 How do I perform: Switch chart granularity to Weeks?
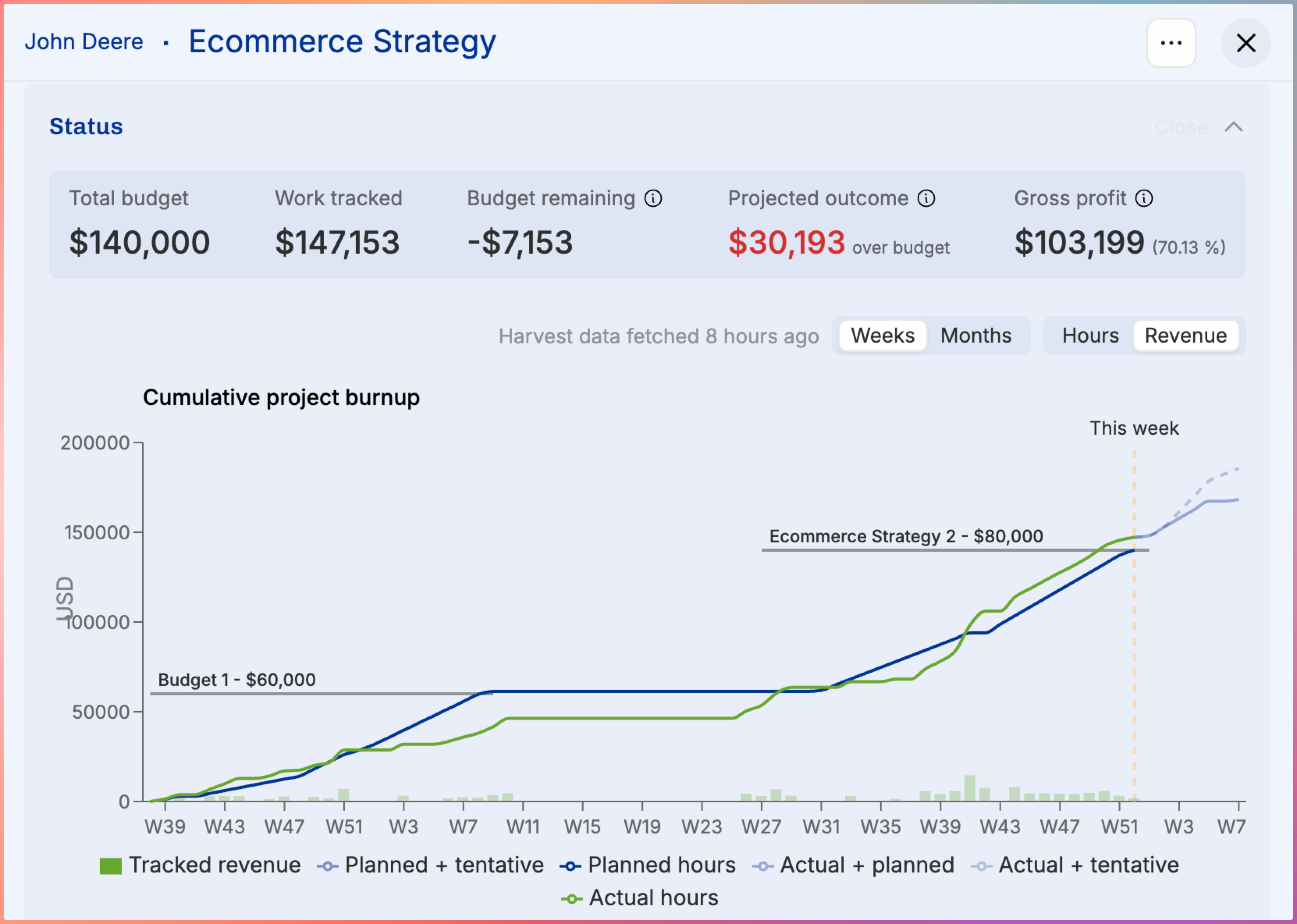click(x=882, y=336)
